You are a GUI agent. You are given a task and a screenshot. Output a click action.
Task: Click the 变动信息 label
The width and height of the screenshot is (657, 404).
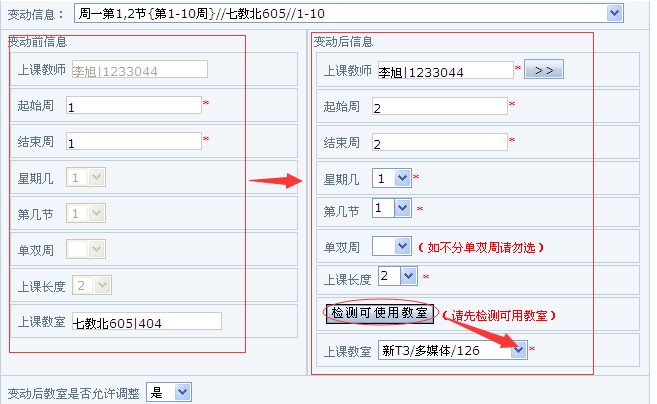coord(36,14)
